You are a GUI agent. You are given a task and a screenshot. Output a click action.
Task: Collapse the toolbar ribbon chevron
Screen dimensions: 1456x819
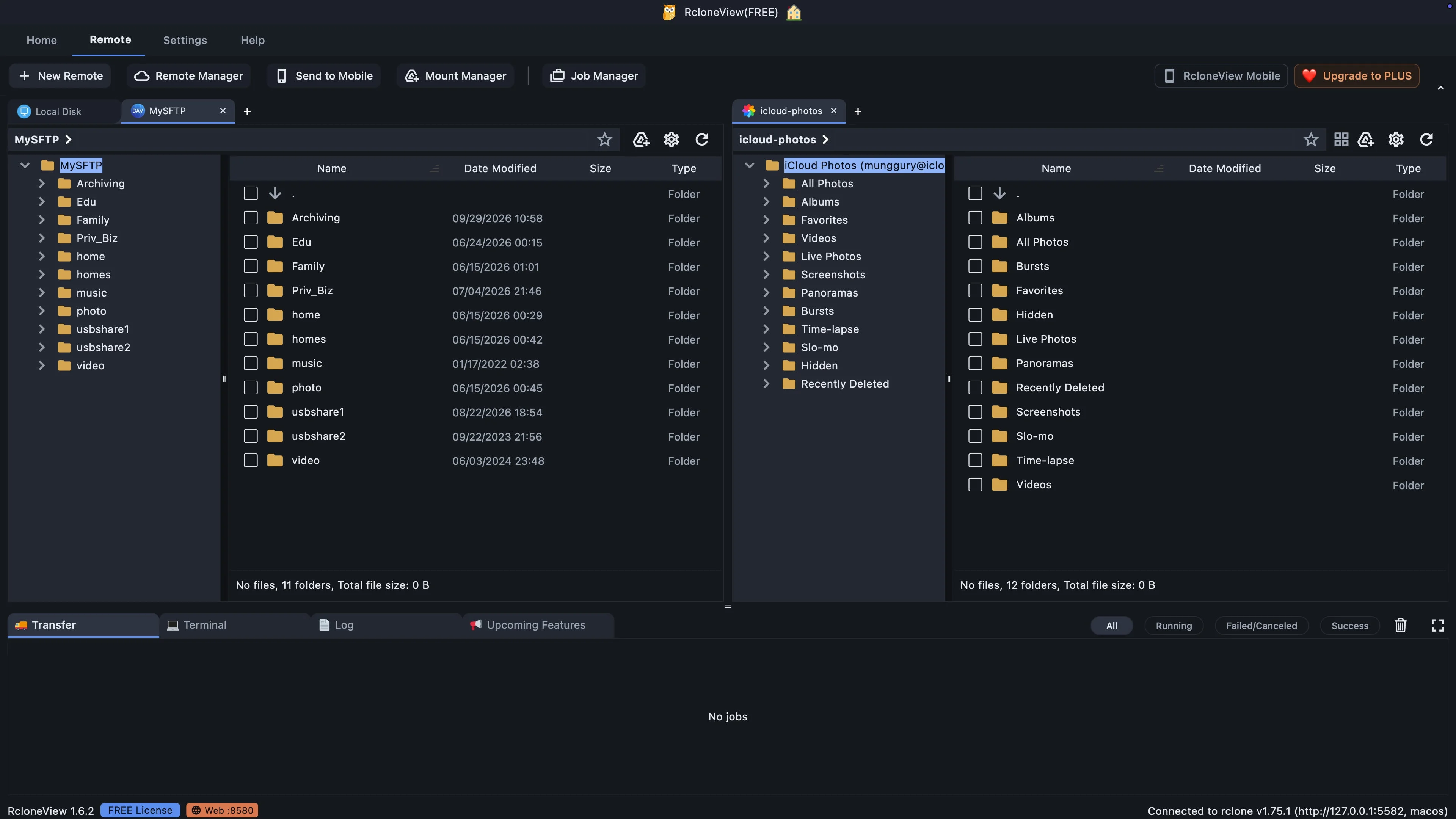click(1440, 88)
